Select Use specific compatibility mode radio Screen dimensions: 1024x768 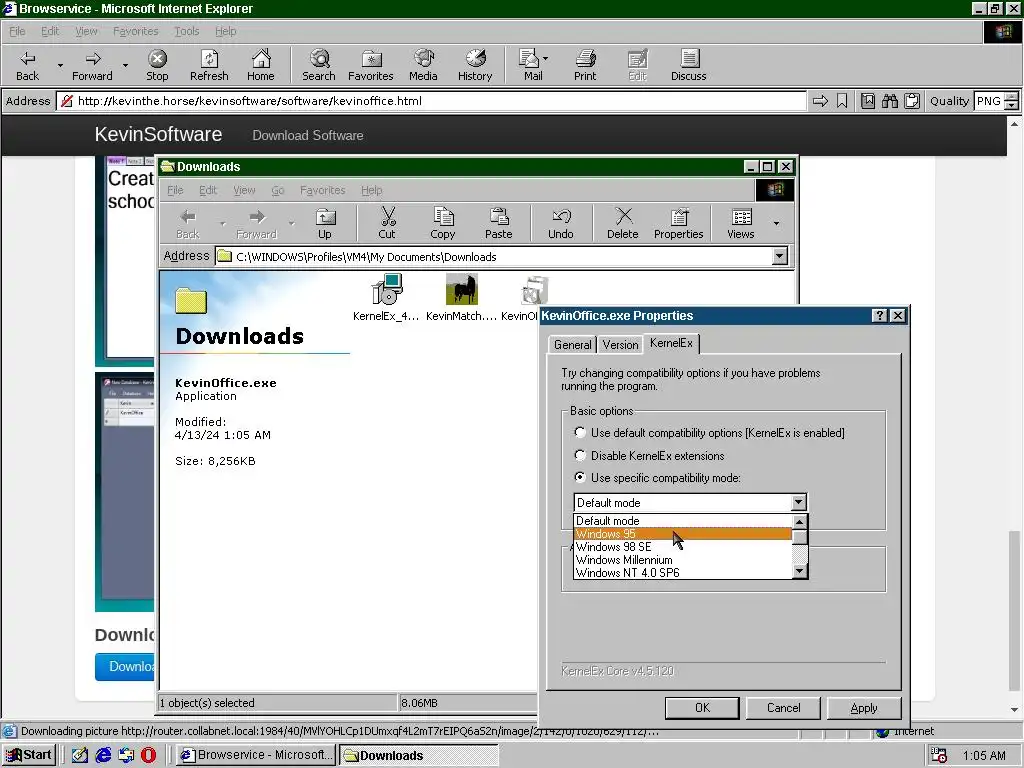point(579,477)
